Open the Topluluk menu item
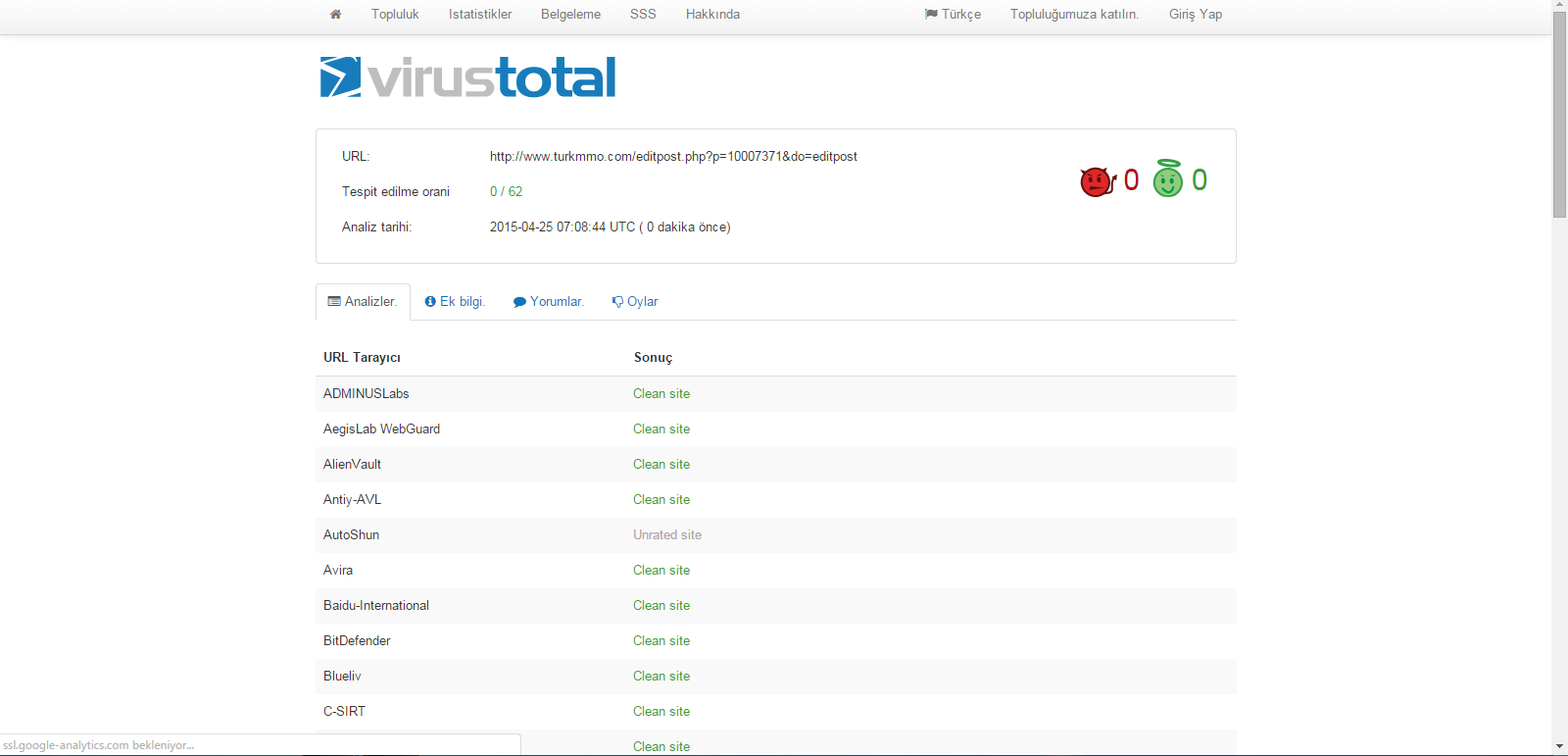 [x=395, y=15]
